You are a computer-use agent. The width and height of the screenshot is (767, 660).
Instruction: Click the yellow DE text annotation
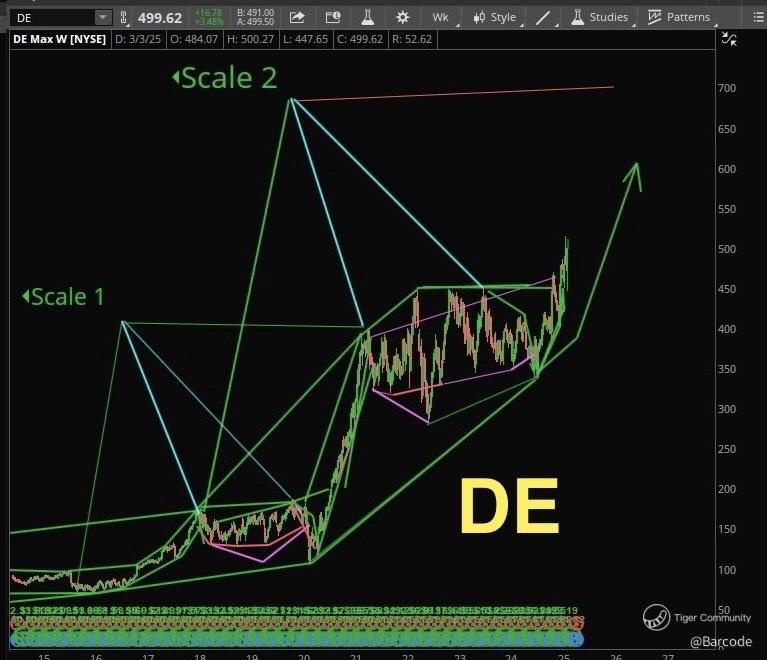click(x=509, y=505)
